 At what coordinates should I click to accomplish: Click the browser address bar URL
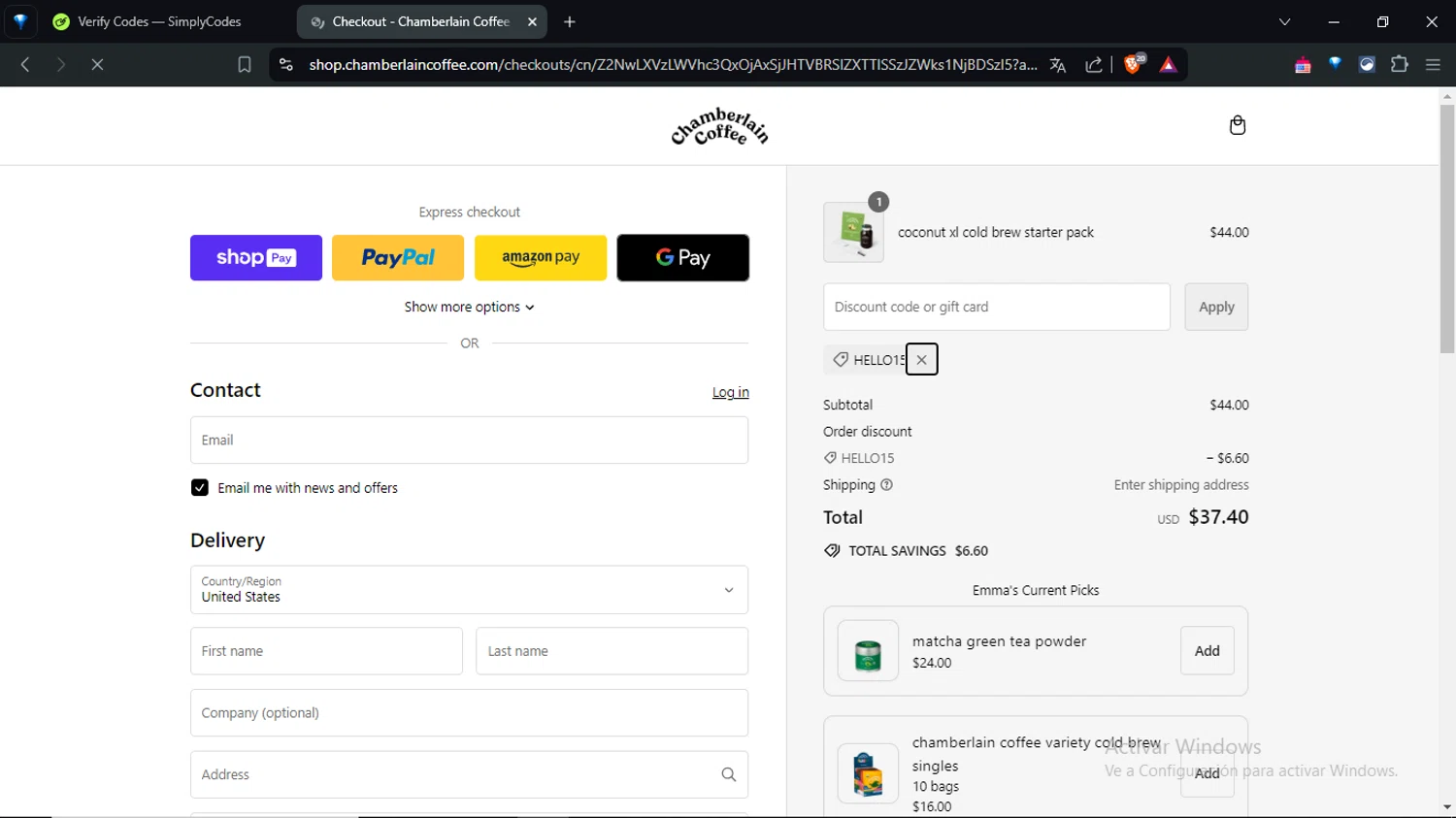(673, 65)
